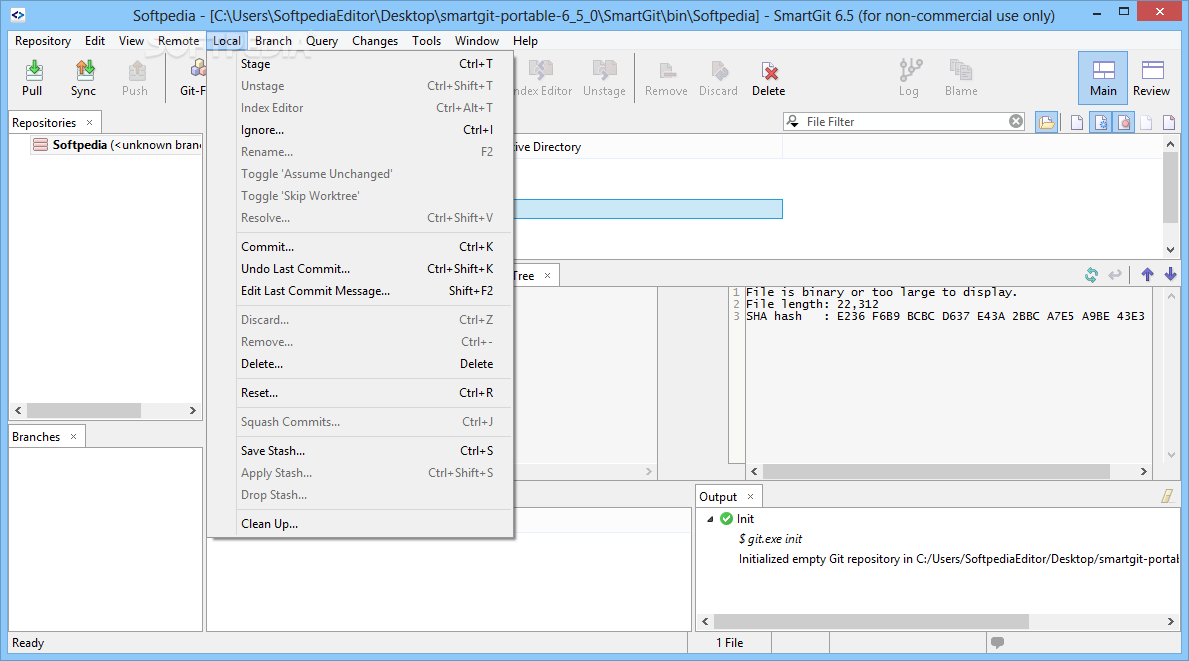Screen dimensions: 1189x661
Task: Jump to the next change with down arrow
Action: (1170, 274)
